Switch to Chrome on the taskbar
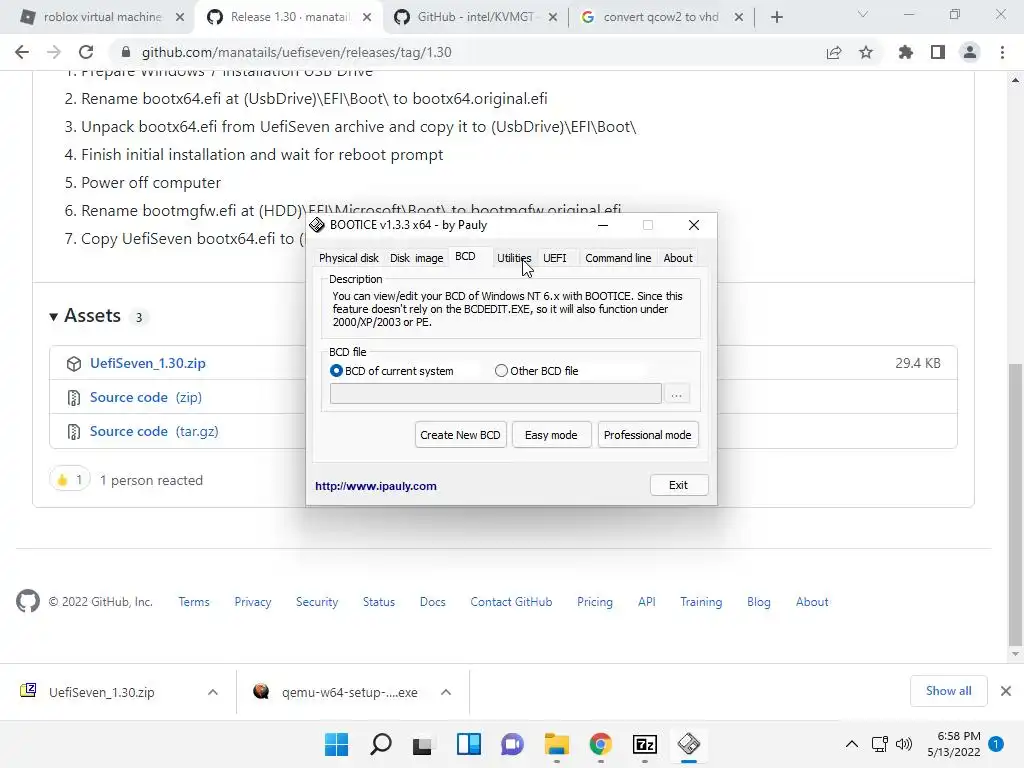Viewport: 1024px width, 768px height. click(x=600, y=744)
